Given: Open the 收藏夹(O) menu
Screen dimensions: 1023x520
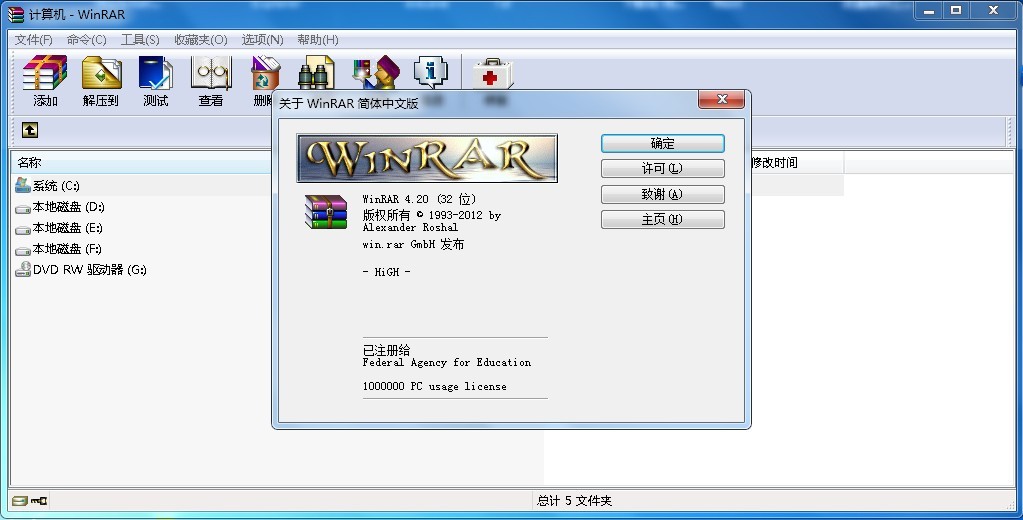Looking at the screenshot, I should point(200,40).
